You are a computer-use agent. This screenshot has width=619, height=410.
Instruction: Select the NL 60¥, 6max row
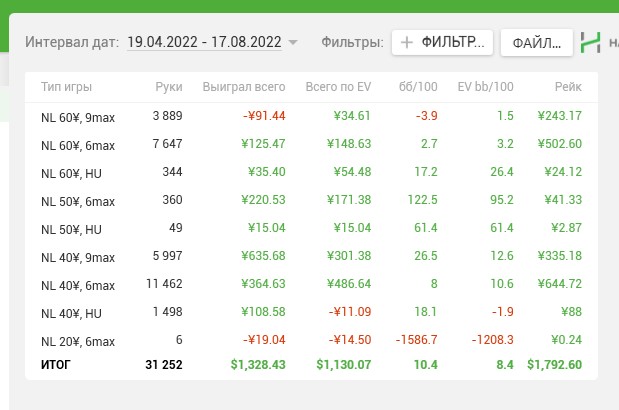point(311,144)
